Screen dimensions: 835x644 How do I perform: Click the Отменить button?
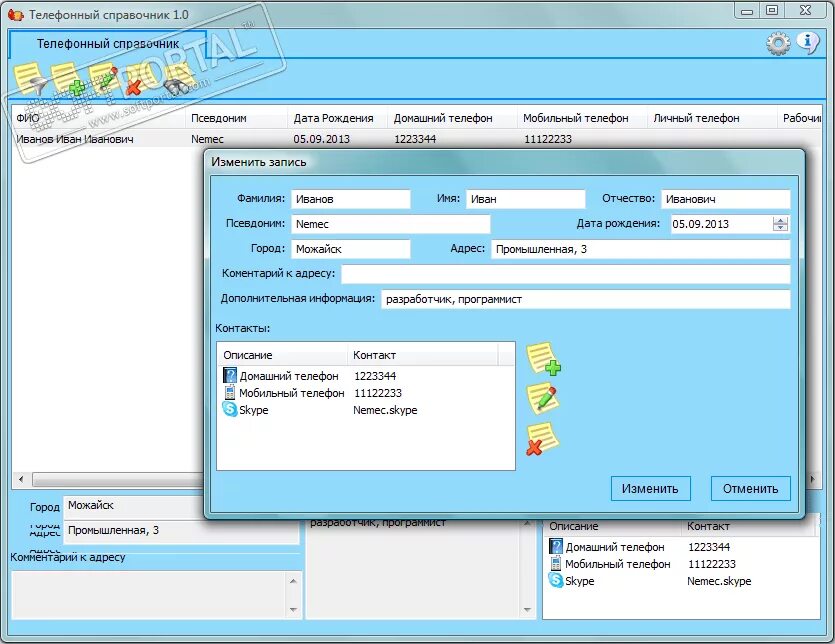click(x=750, y=488)
